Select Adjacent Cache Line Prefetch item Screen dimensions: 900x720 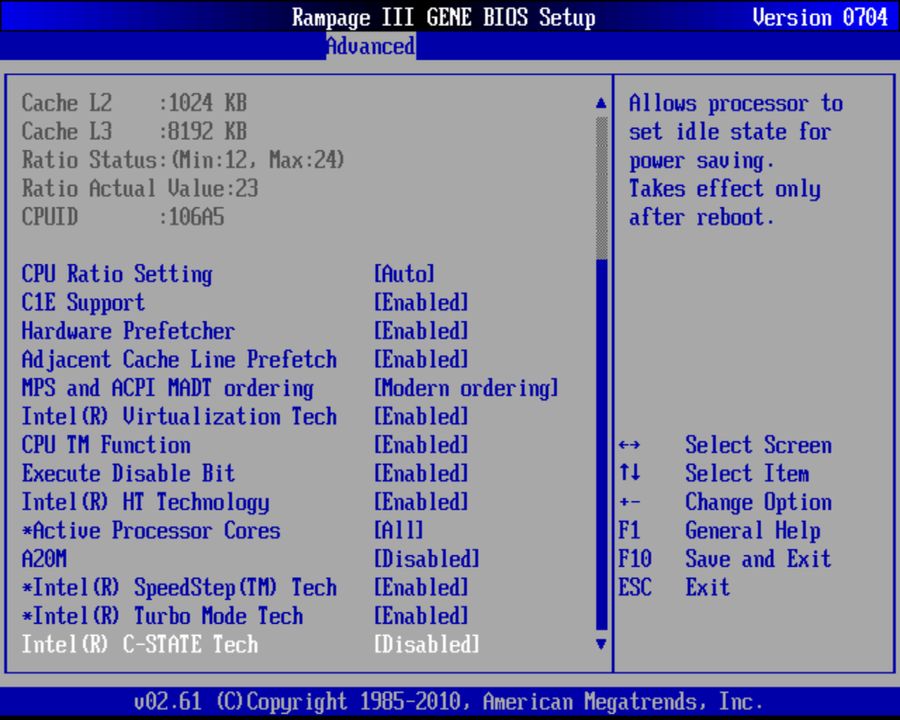coord(179,359)
